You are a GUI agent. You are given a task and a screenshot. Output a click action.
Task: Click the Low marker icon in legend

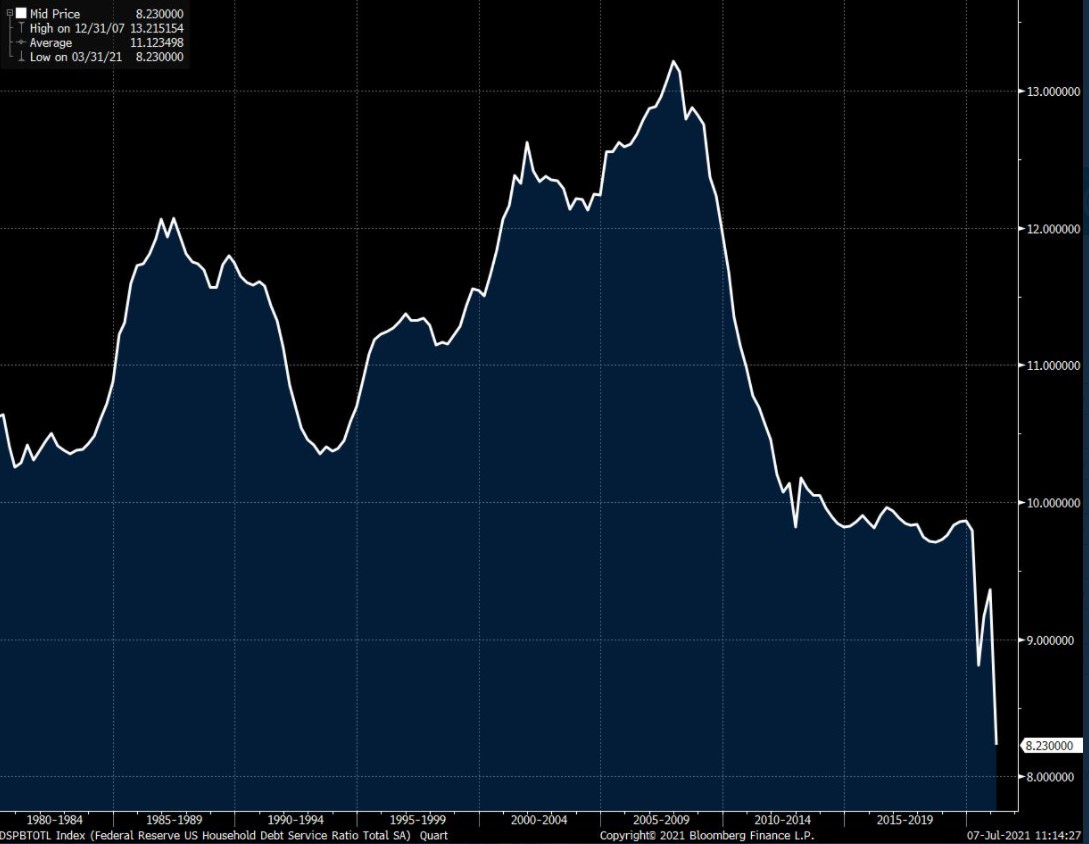tap(22, 57)
